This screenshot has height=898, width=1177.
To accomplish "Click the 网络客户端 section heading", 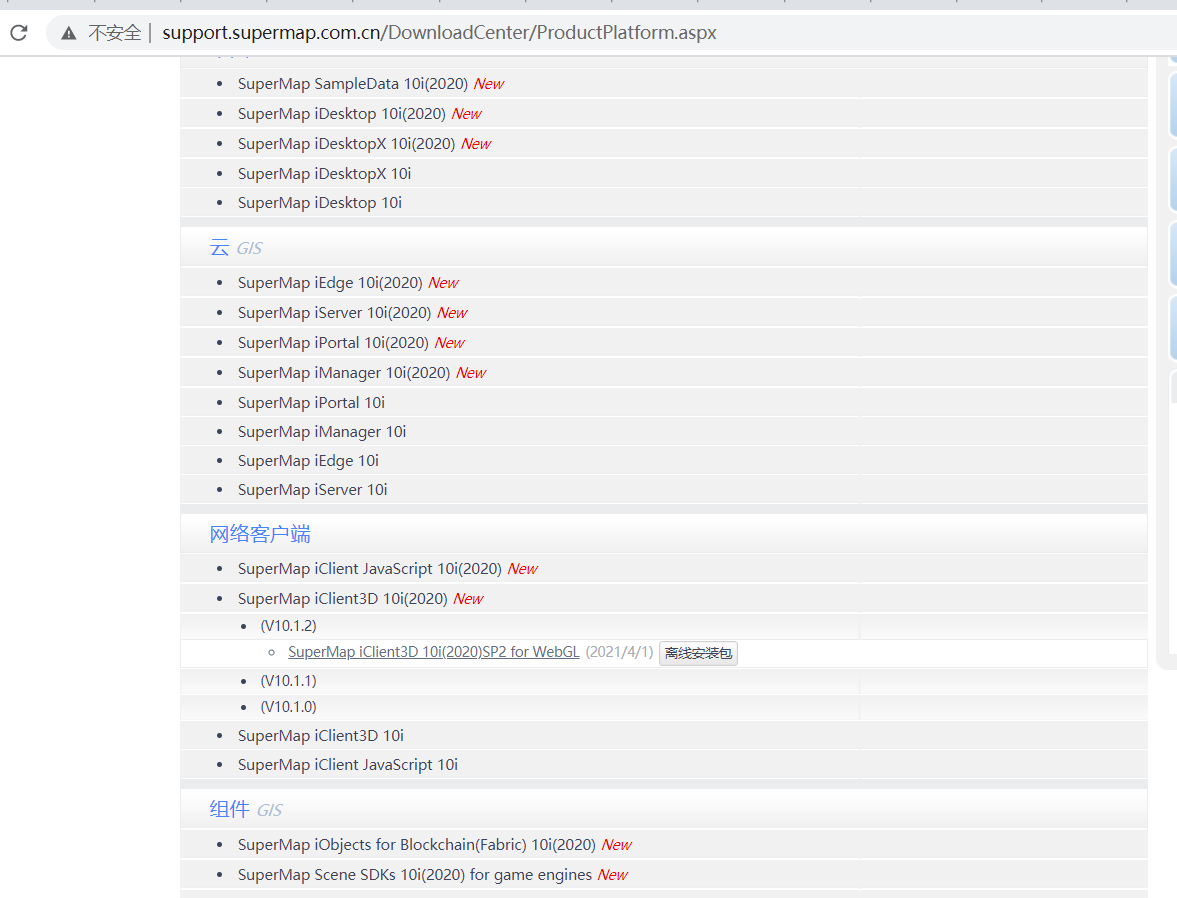I will point(260,534).
